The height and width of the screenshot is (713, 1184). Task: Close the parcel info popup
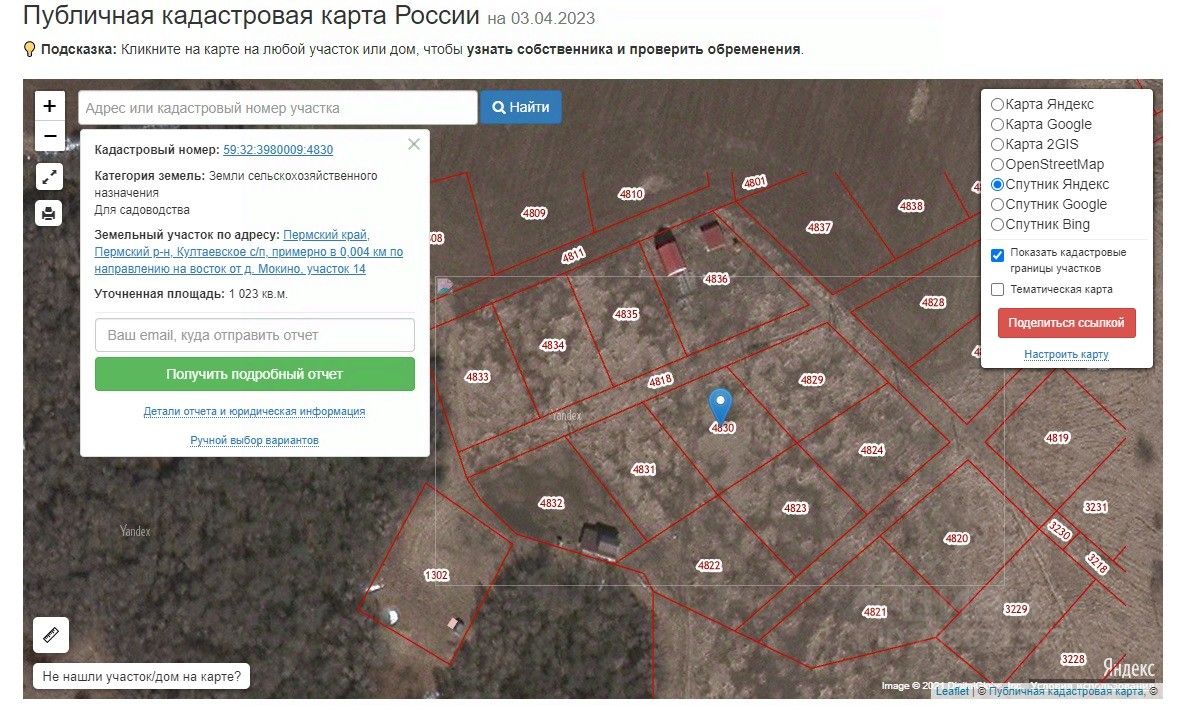pos(414,144)
